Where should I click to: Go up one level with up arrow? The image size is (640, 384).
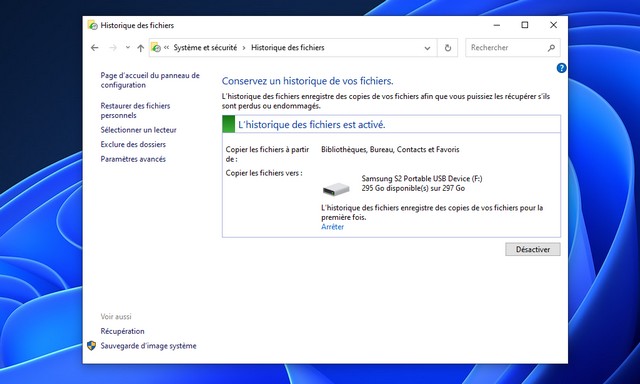coord(140,48)
